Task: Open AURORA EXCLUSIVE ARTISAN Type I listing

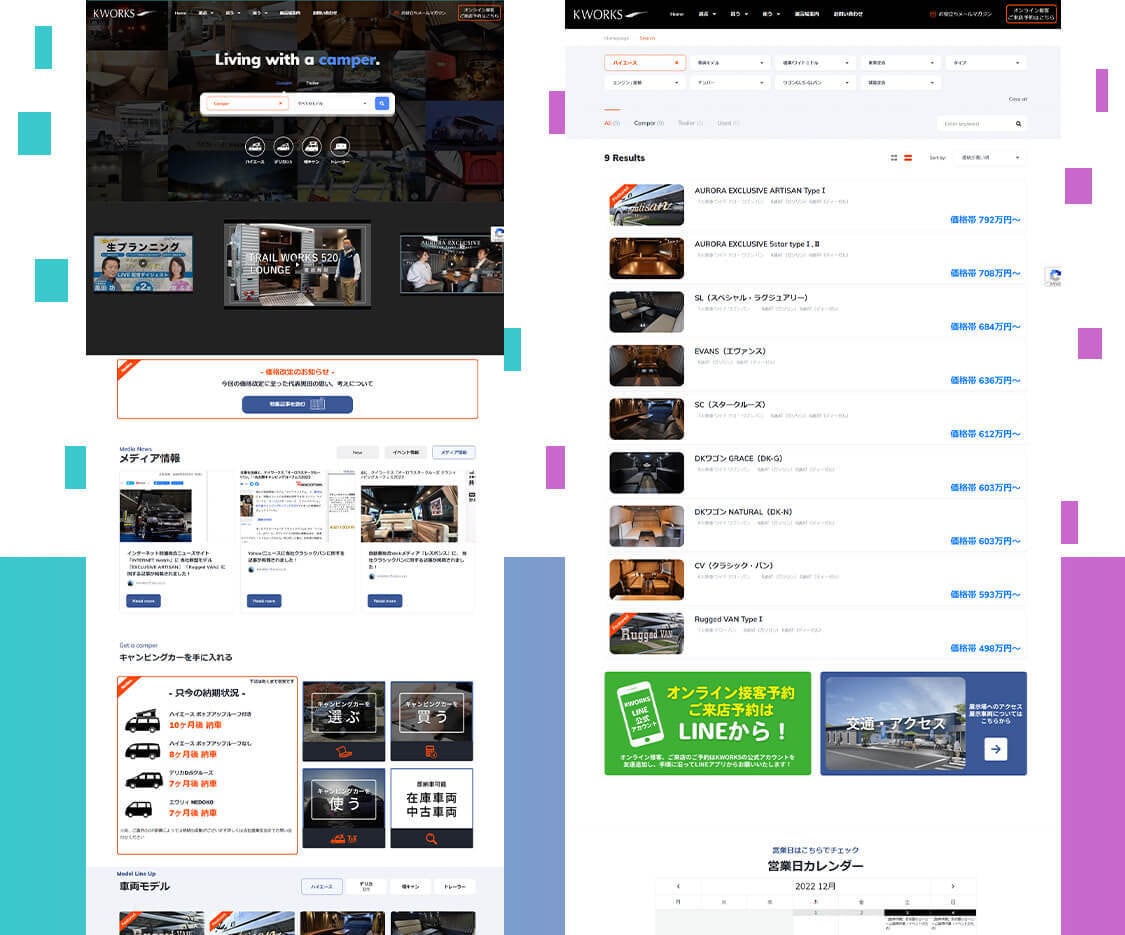Action: pyautogui.click(x=818, y=205)
